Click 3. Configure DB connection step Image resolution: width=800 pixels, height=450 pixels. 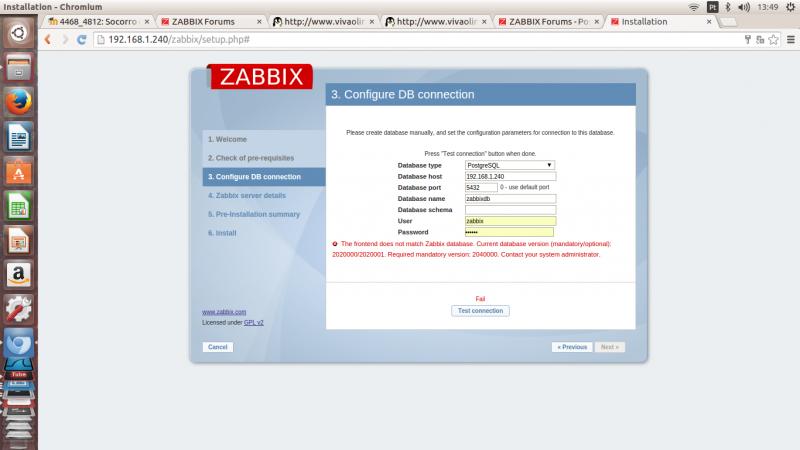(x=264, y=177)
